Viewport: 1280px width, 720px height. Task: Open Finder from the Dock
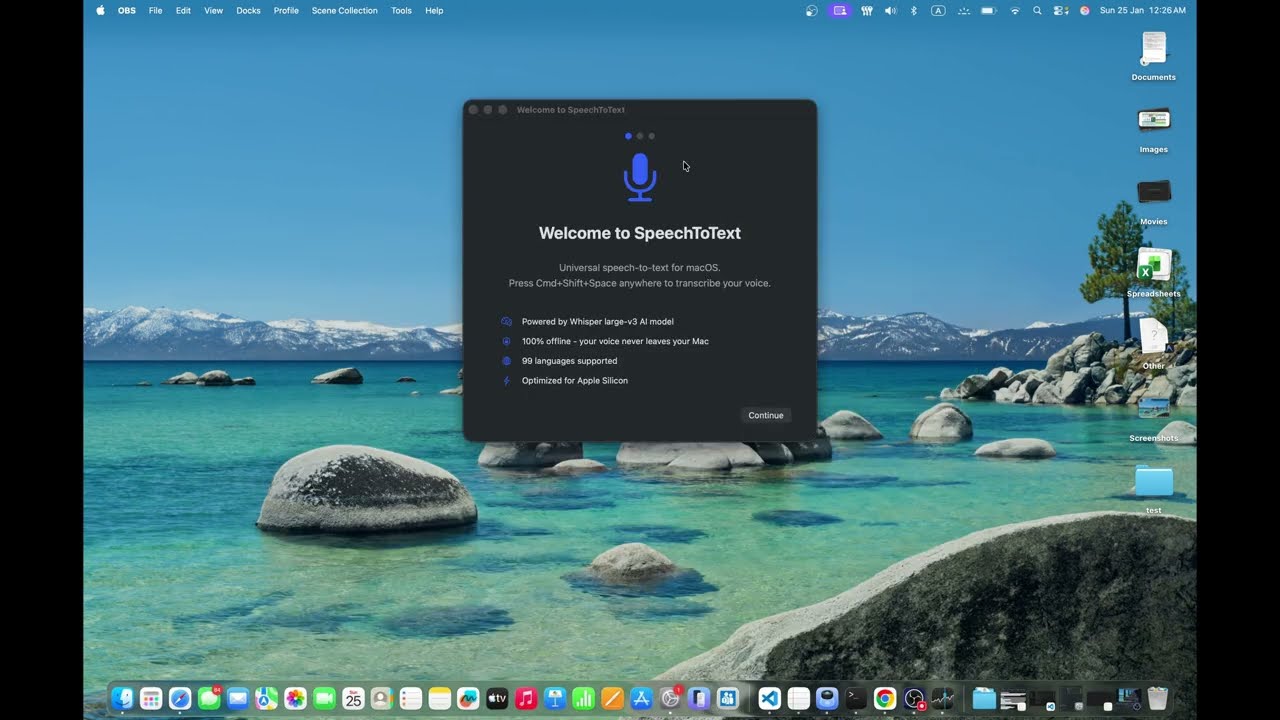pyautogui.click(x=123, y=698)
